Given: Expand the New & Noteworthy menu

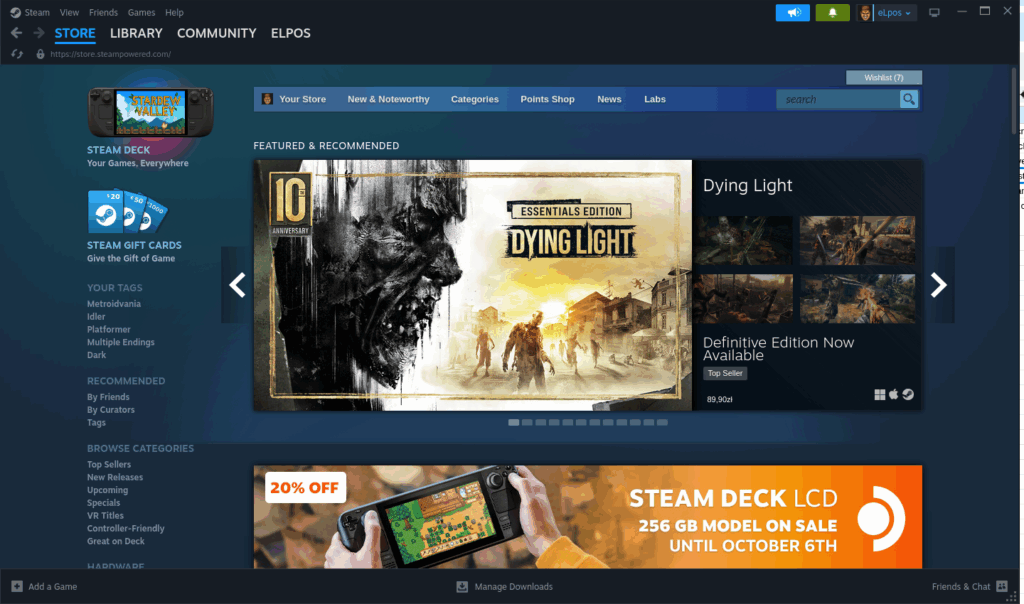Looking at the screenshot, I should click(x=389, y=99).
